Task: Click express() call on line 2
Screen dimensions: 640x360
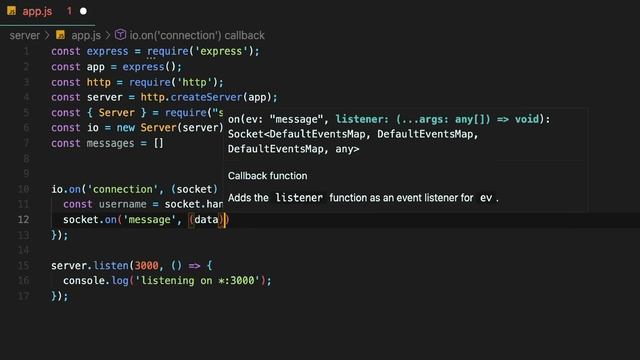Action: click(x=149, y=67)
